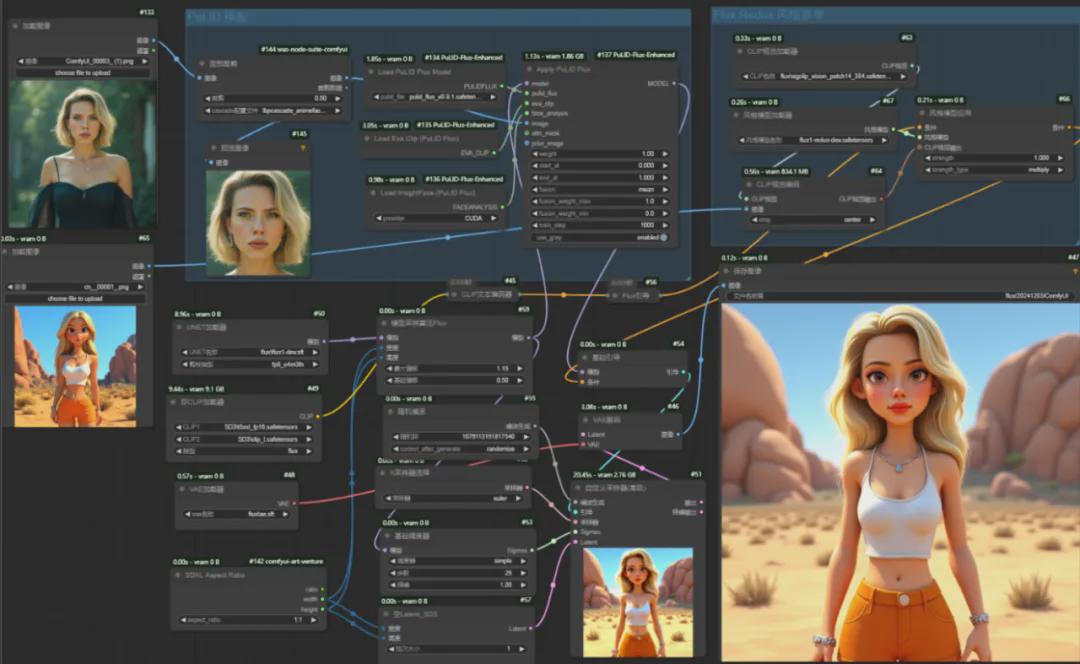Screen dimensions: 1080x664
Task: Collapse the Apply PuLID Flux node
Action: point(531,70)
